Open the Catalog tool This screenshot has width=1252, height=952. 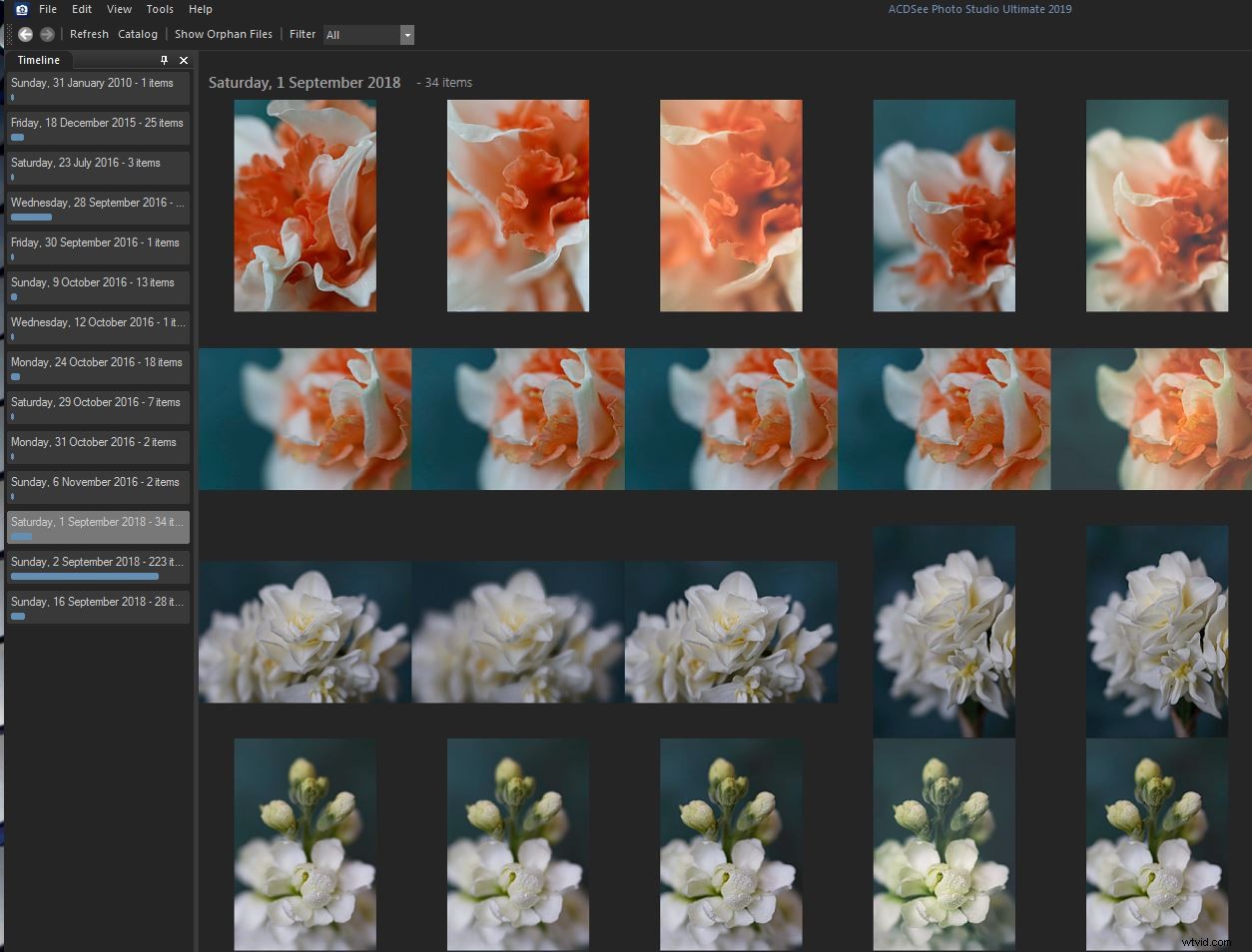(138, 34)
